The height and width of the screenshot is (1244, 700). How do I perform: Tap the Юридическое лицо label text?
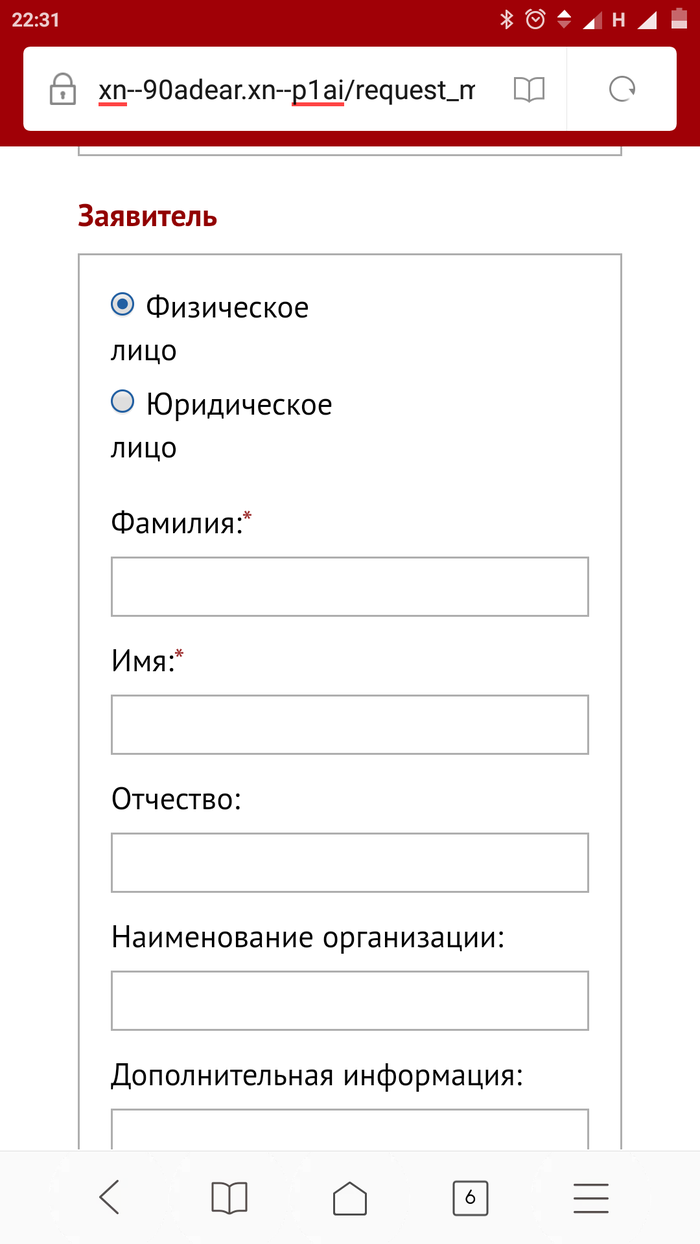(221, 426)
